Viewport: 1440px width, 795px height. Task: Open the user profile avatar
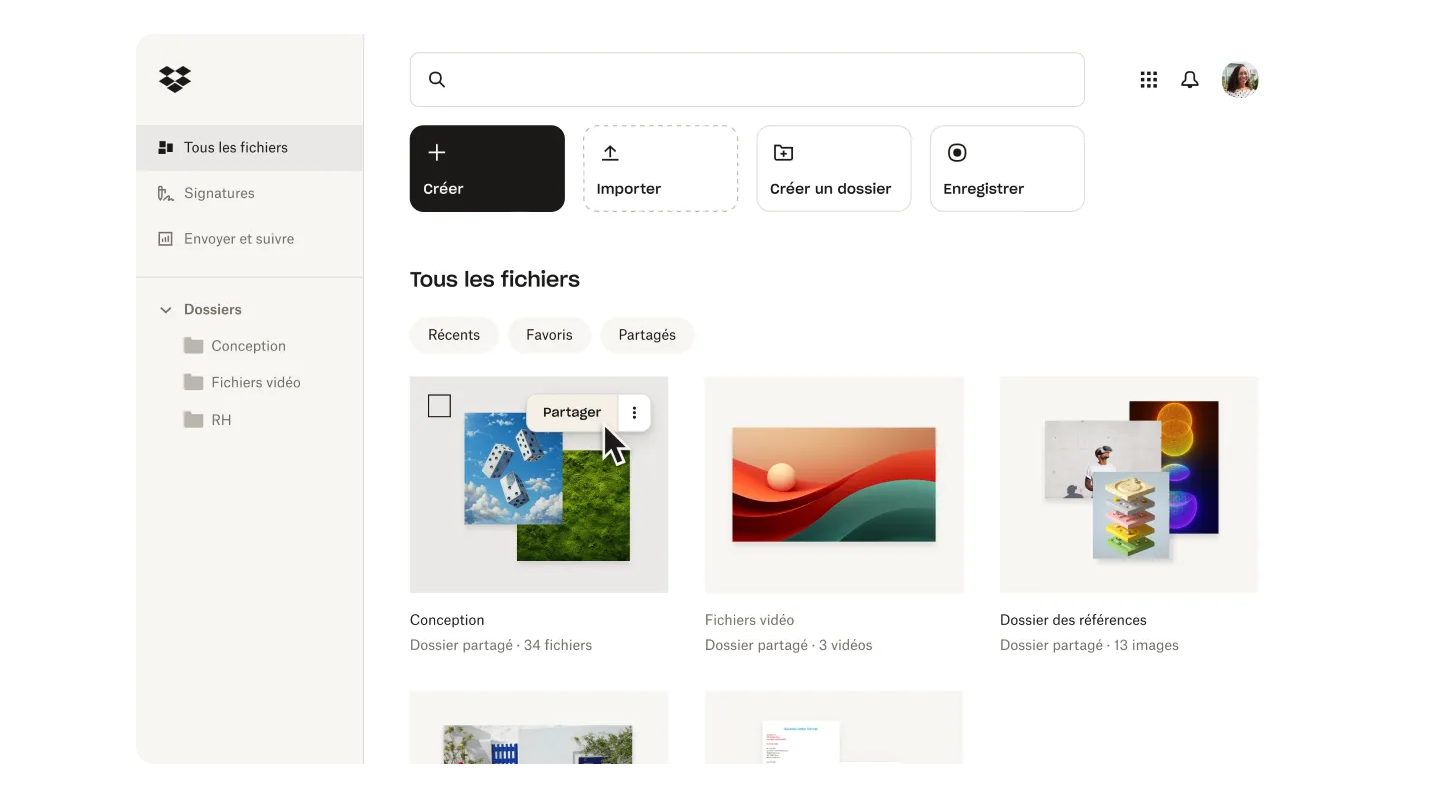(1240, 80)
